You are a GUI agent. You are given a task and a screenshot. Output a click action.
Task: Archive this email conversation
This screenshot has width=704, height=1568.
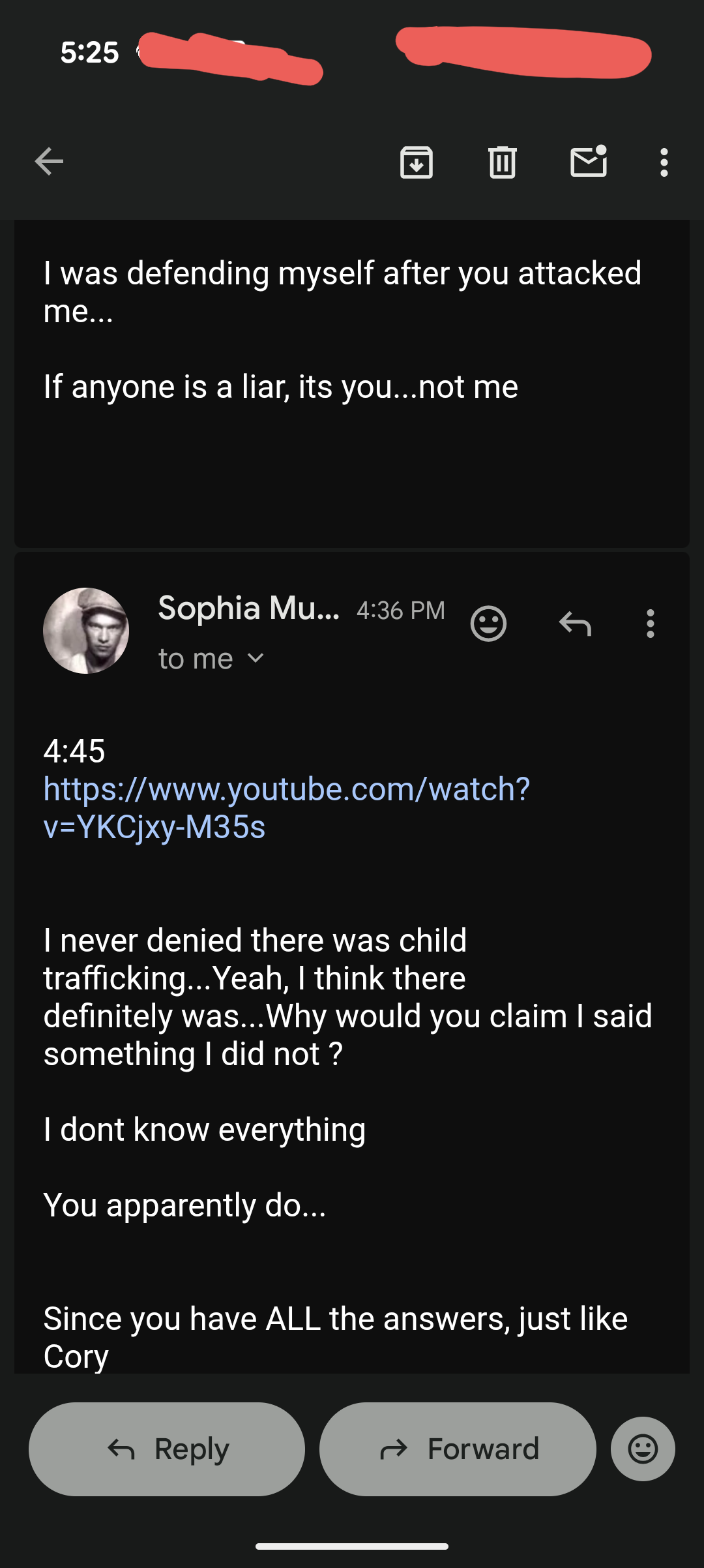pos(417,162)
